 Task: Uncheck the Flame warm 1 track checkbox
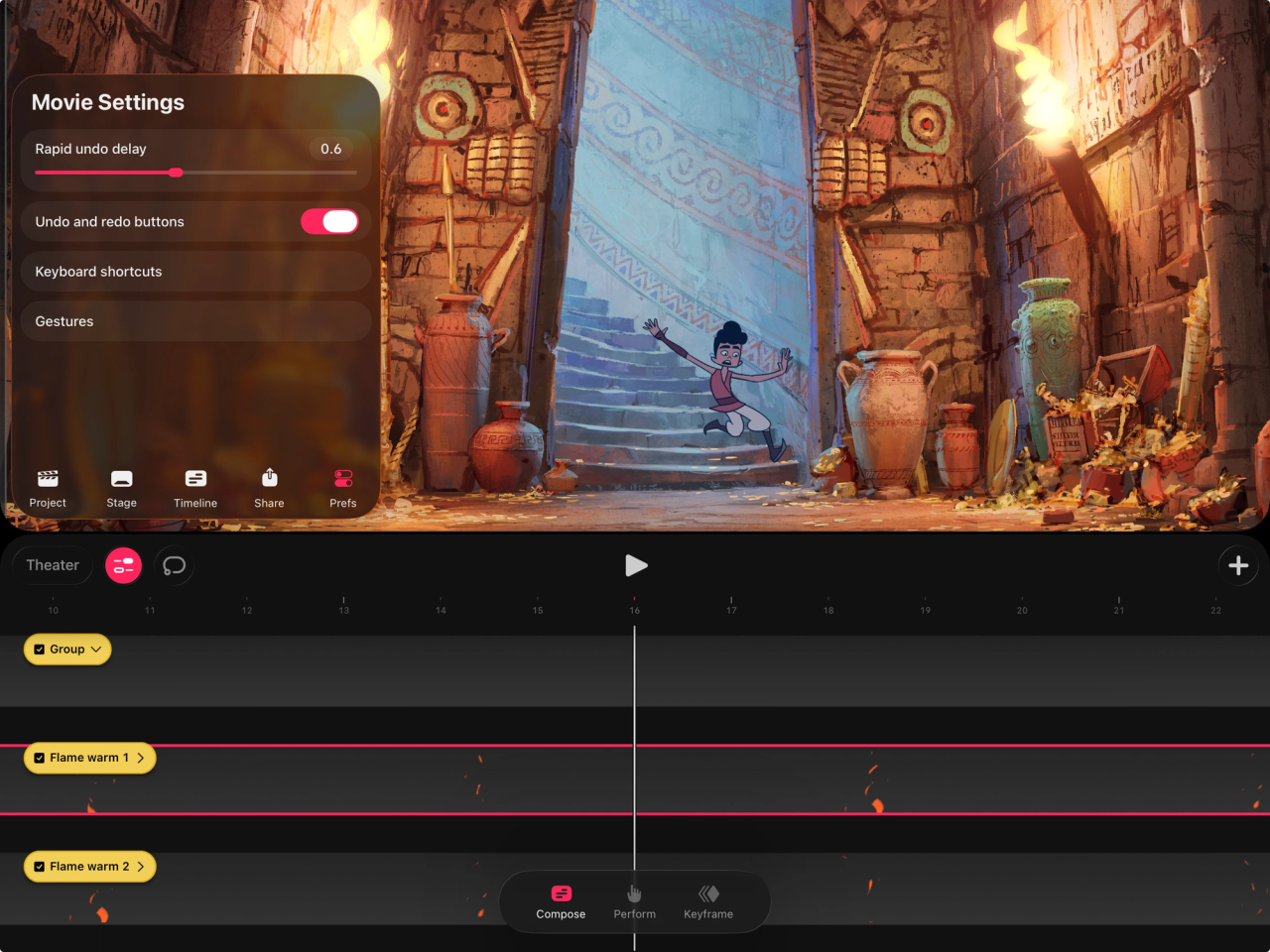[x=40, y=758]
